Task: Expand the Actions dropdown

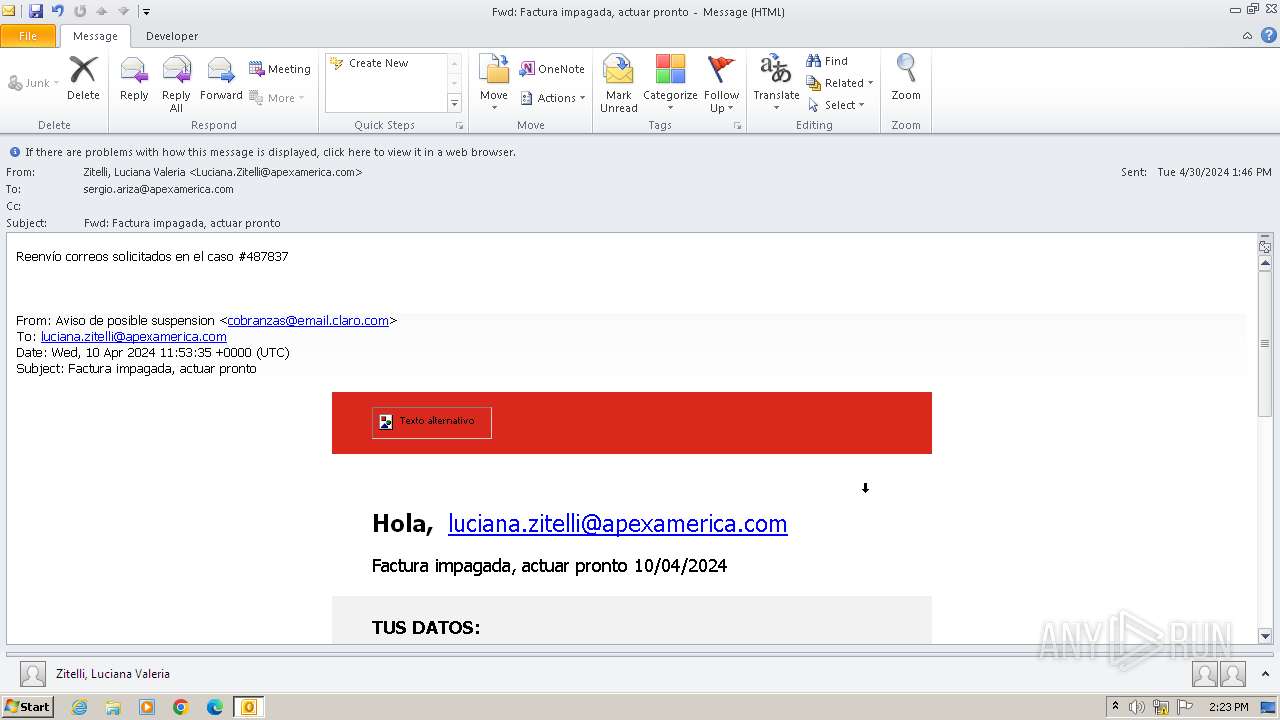Action: 552,98
